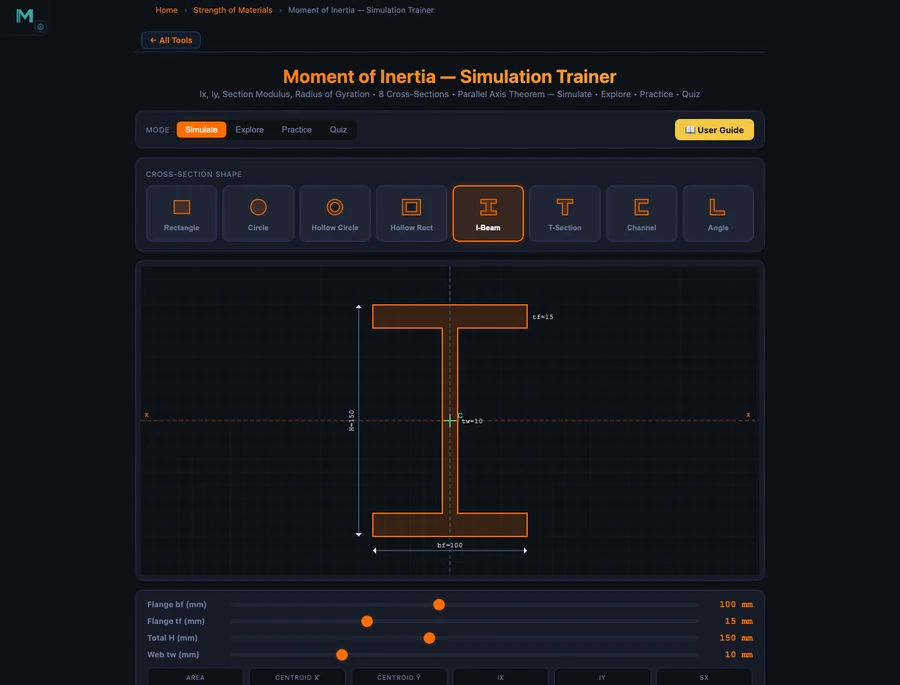The height and width of the screenshot is (685, 900).
Task: Click the IX result card
Action: coord(501,676)
